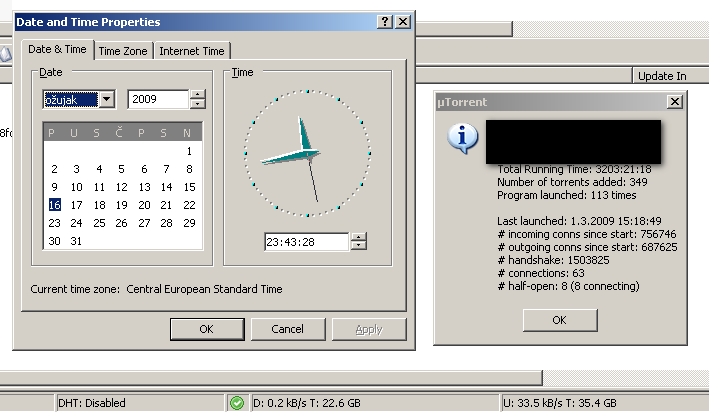The image size is (709, 412).
Task: Click the green network status check icon
Action: pos(237,403)
